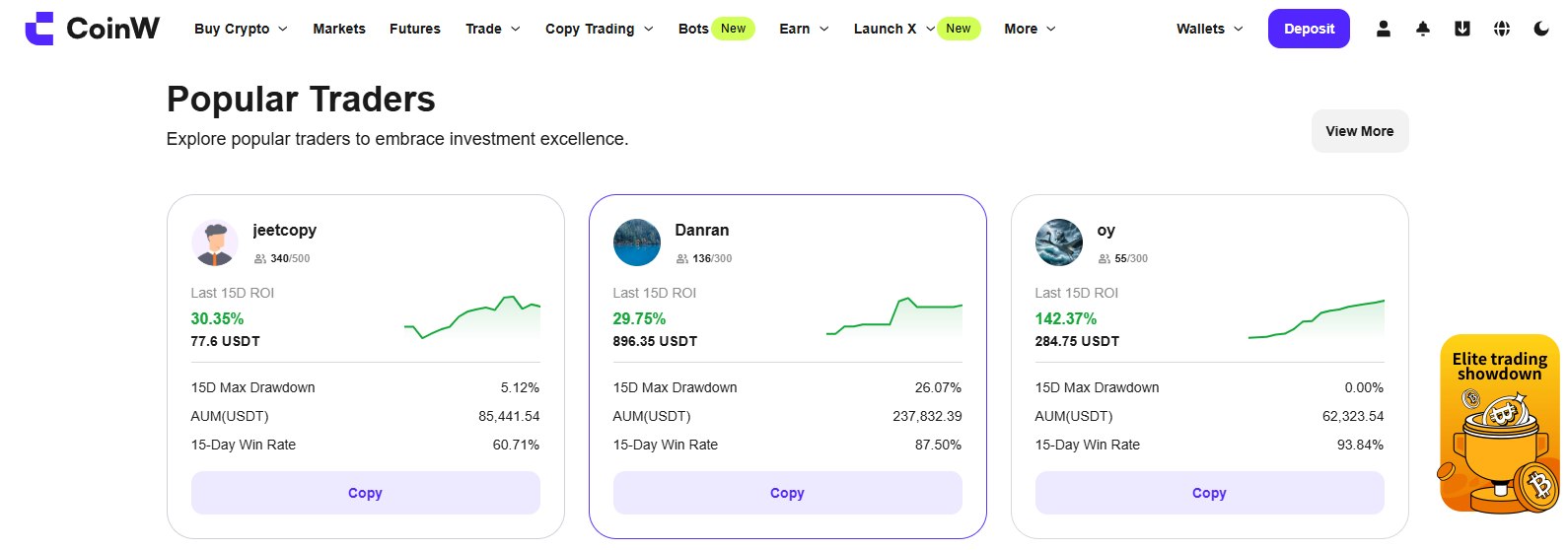Open the Wallets dropdown
Viewport: 1568px width, 550px height.
coord(1209,29)
